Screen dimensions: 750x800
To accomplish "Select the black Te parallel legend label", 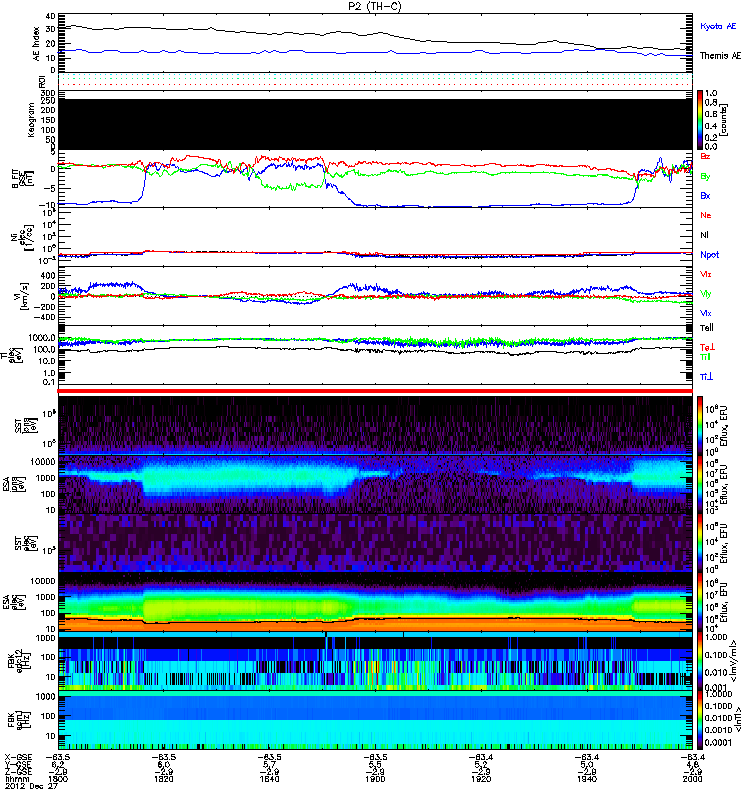I will pos(707,328).
